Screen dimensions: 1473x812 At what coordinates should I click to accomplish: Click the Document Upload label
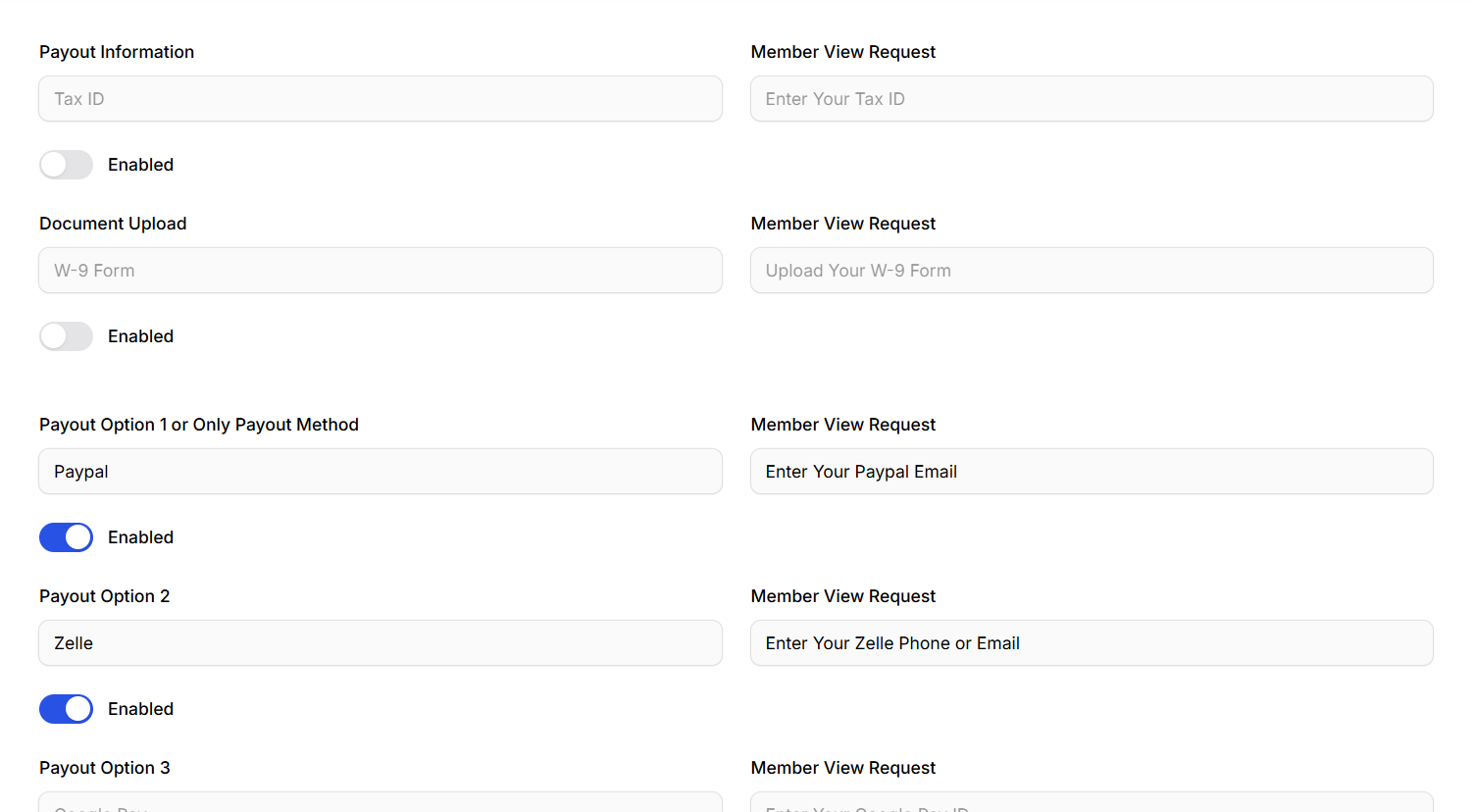[x=113, y=224]
